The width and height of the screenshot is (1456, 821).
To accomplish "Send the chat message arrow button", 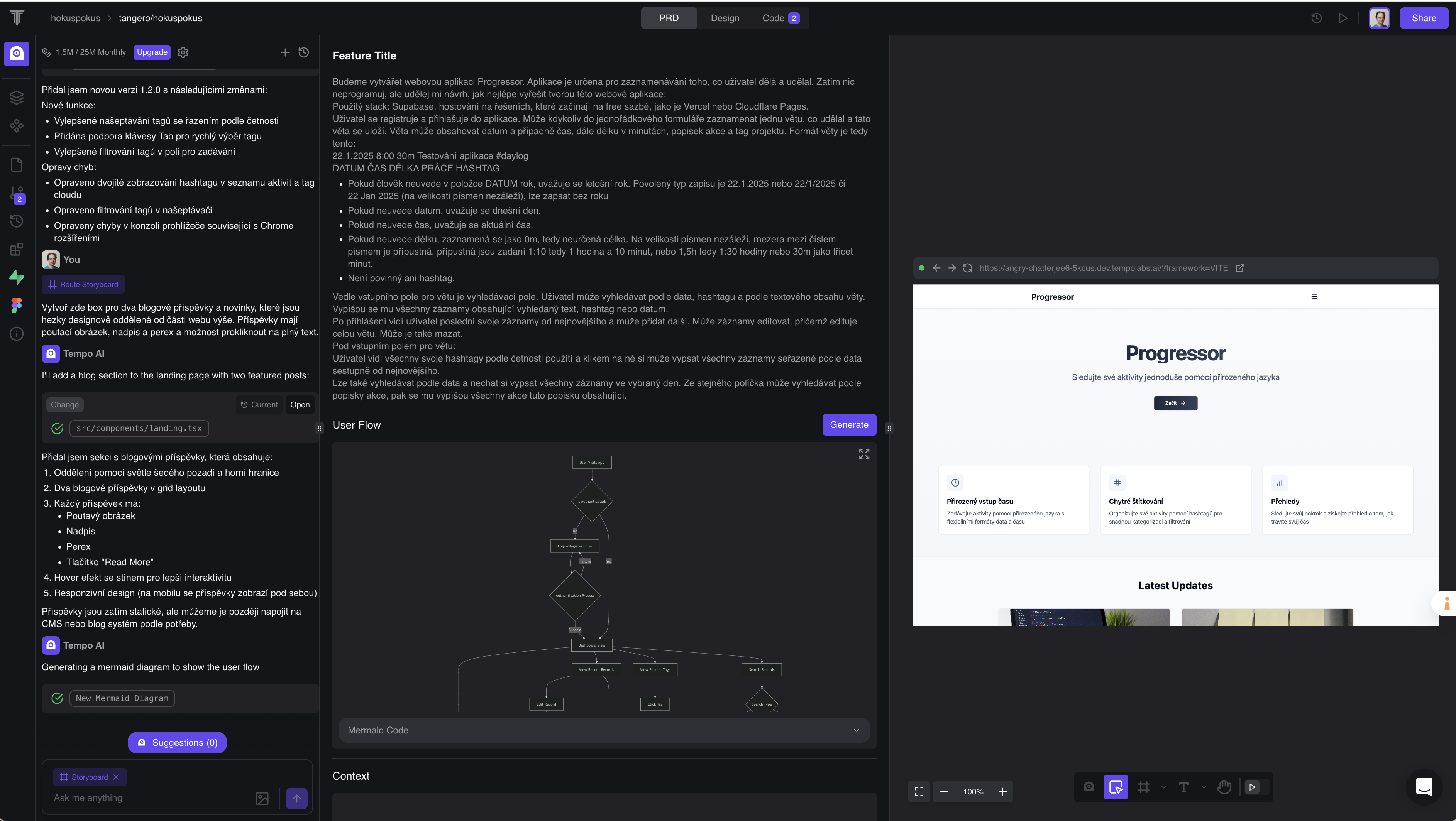I will pyautogui.click(x=297, y=798).
